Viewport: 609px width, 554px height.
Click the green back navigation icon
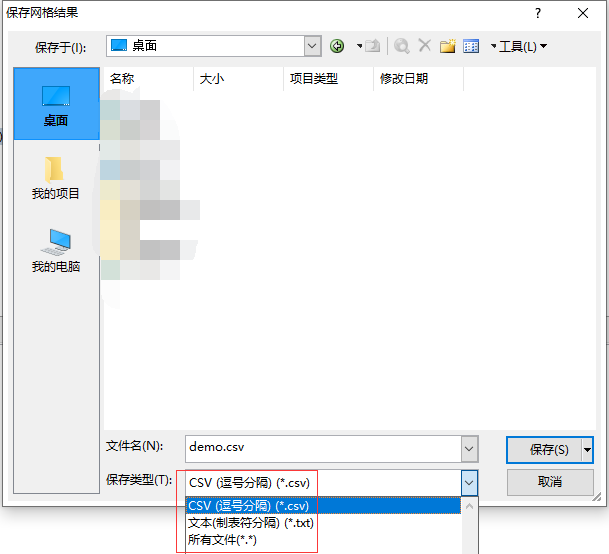[337, 46]
